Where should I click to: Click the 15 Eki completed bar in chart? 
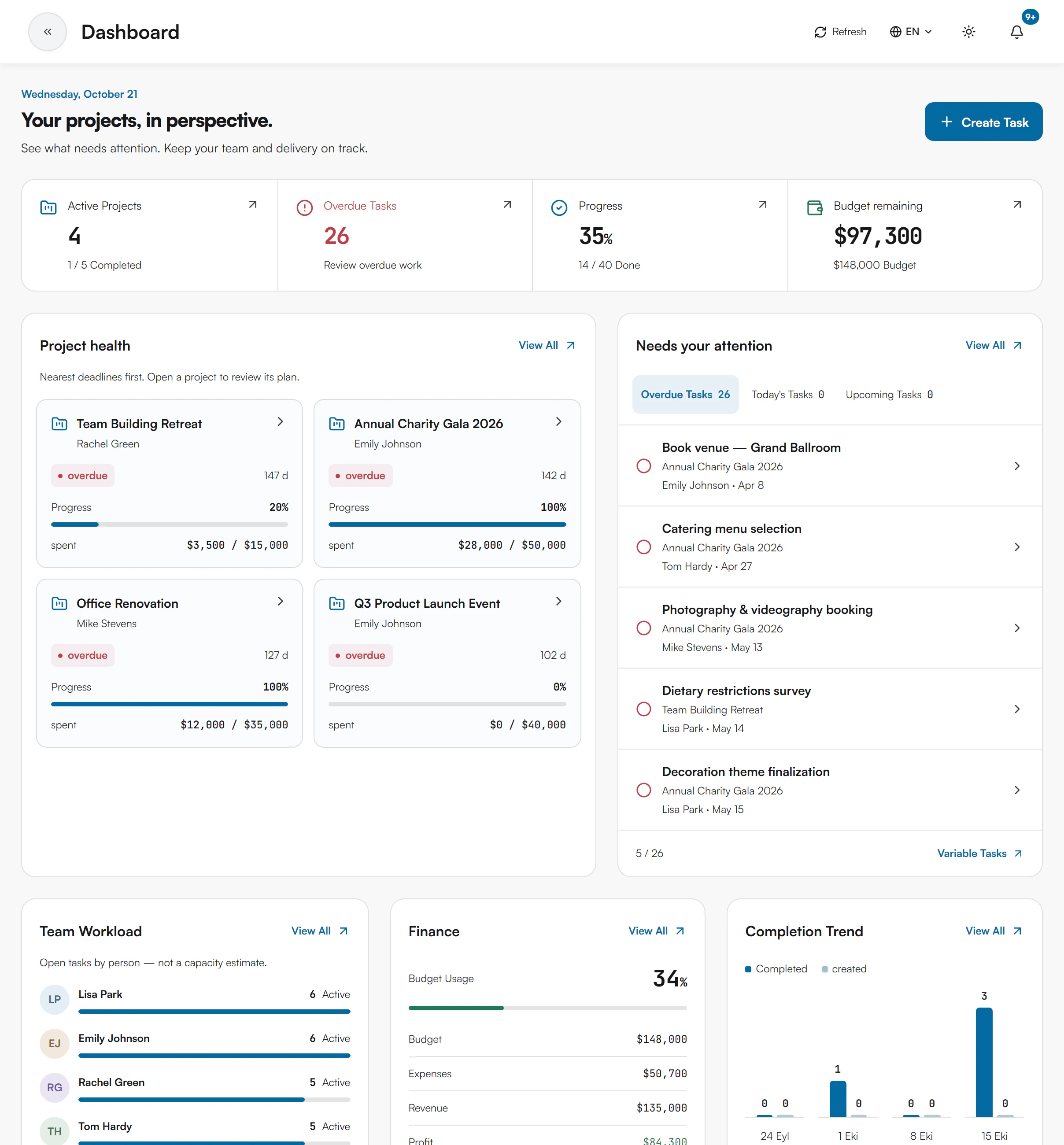coord(984,1062)
